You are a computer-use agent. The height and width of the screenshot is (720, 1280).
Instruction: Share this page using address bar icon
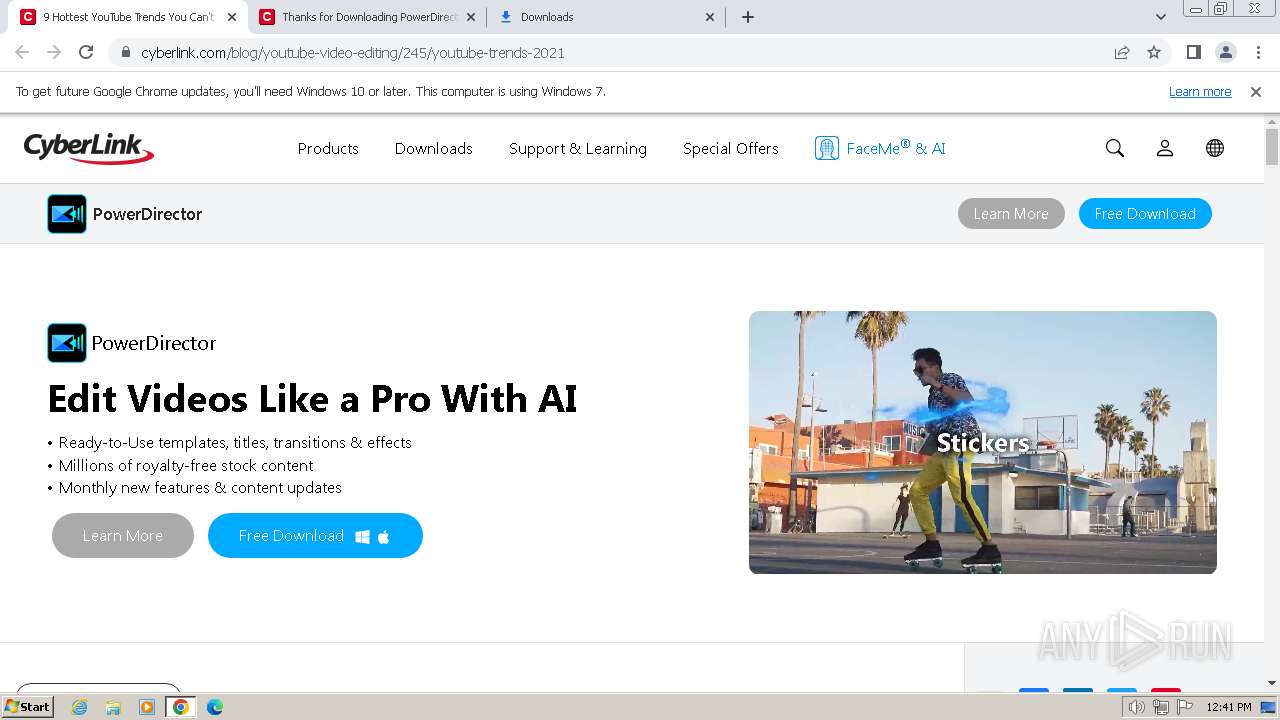point(1122,53)
